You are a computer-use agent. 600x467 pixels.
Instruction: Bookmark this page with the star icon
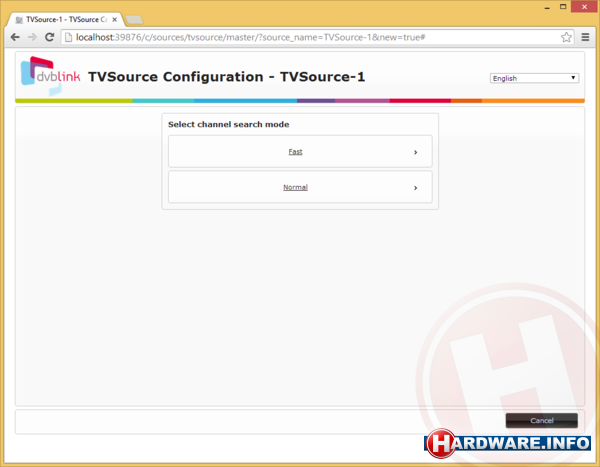pos(566,37)
